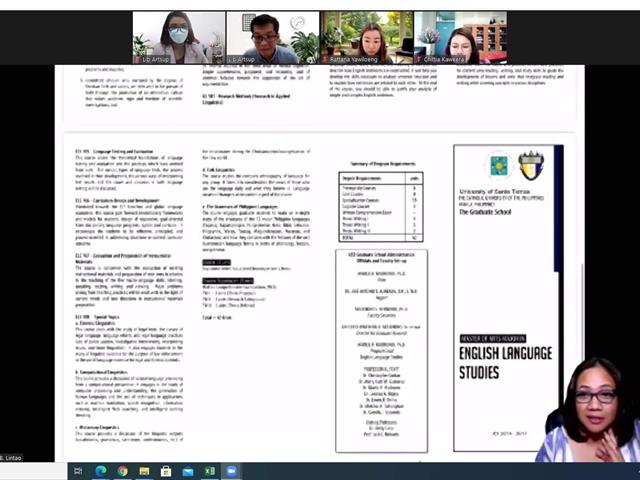This screenshot has width=640, height=480.
Task: Click the muted mic icon beside Rattana Yawiloeng
Action: 325,60
